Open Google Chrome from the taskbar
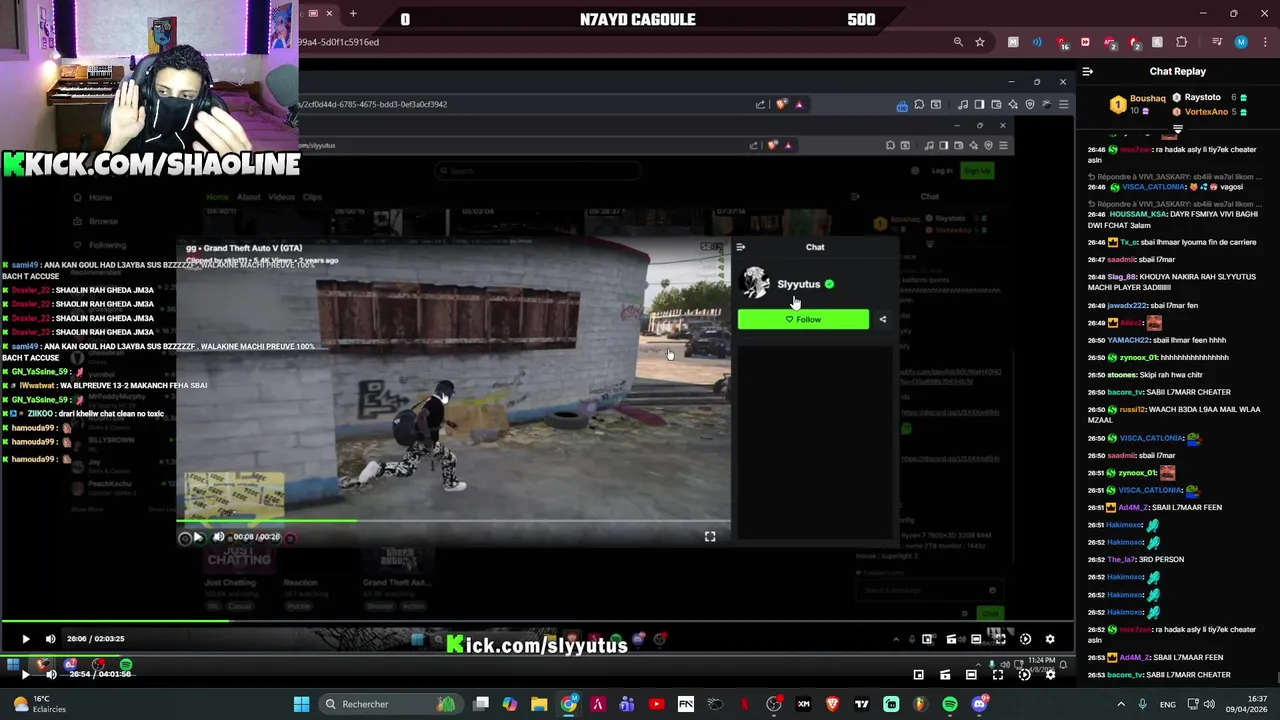Screen dimensions: 1280x720 click(568, 704)
